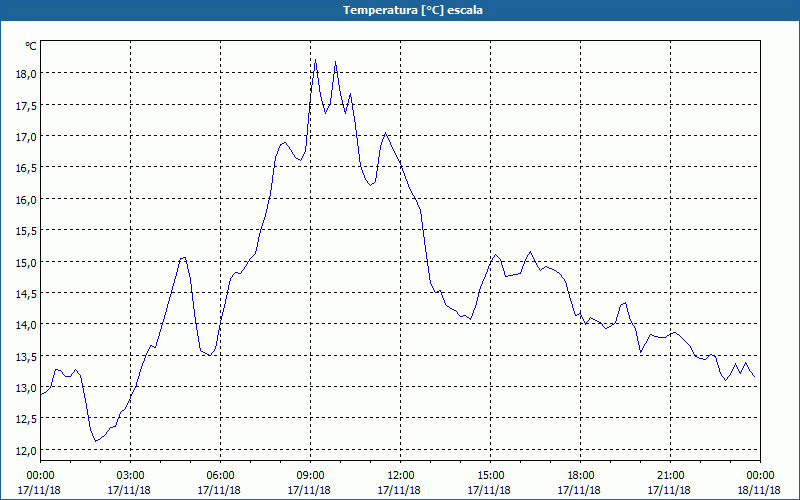The width and height of the screenshot is (800, 500).
Task: Click the 17,0 y-axis label
Action: pos(27,136)
